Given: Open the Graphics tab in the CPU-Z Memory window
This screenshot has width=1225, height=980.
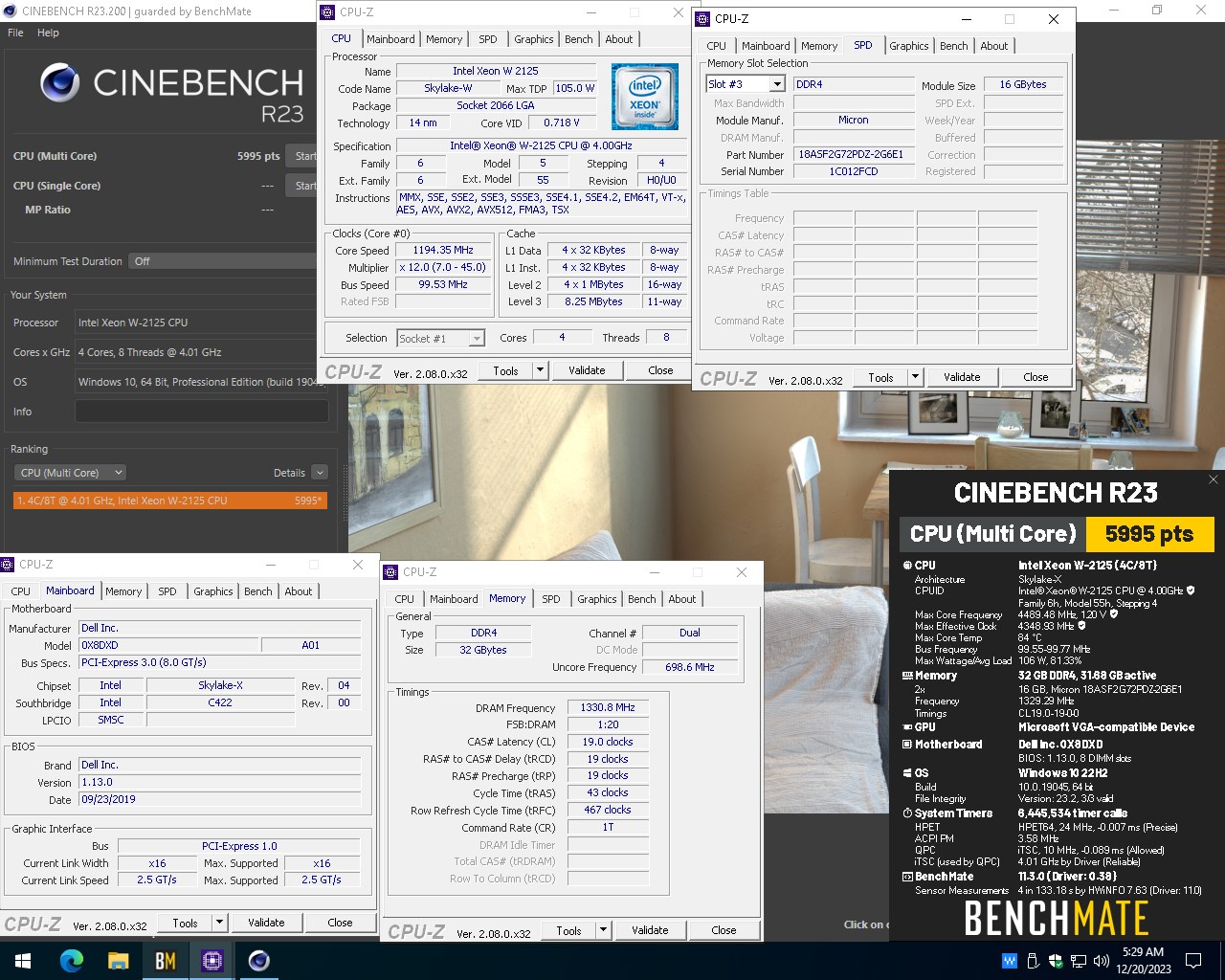Looking at the screenshot, I should point(596,599).
